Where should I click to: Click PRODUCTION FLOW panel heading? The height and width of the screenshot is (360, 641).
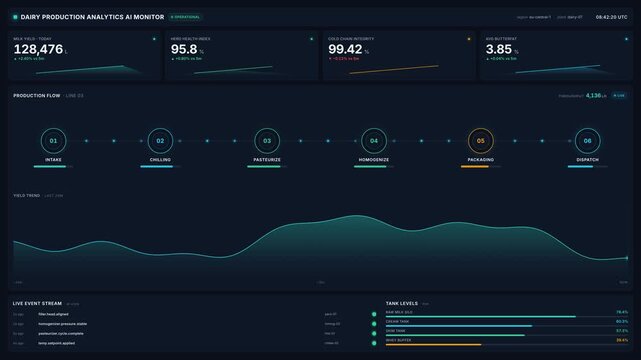point(37,96)
